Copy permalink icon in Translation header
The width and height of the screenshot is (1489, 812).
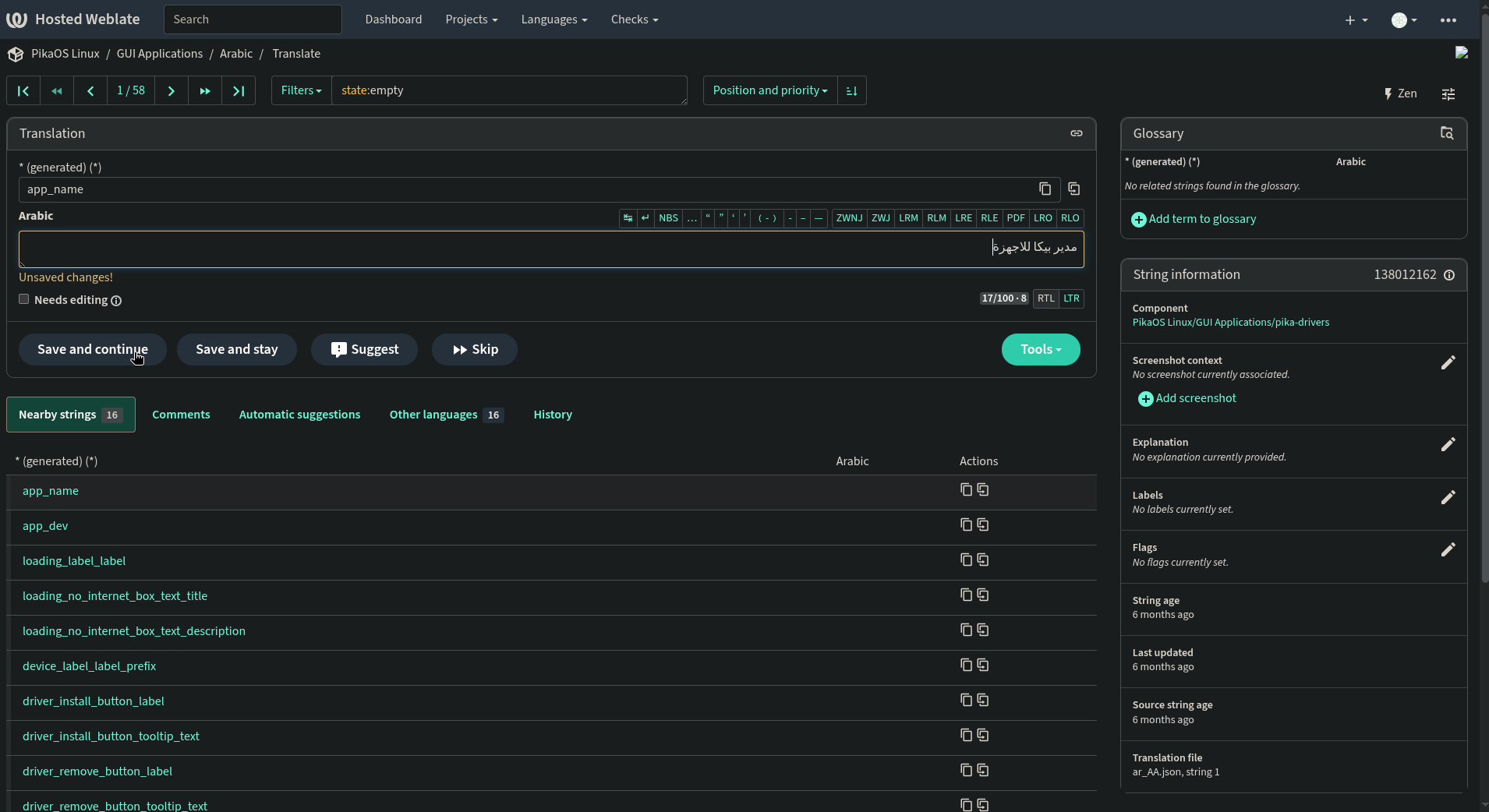tap(1077, 133)
